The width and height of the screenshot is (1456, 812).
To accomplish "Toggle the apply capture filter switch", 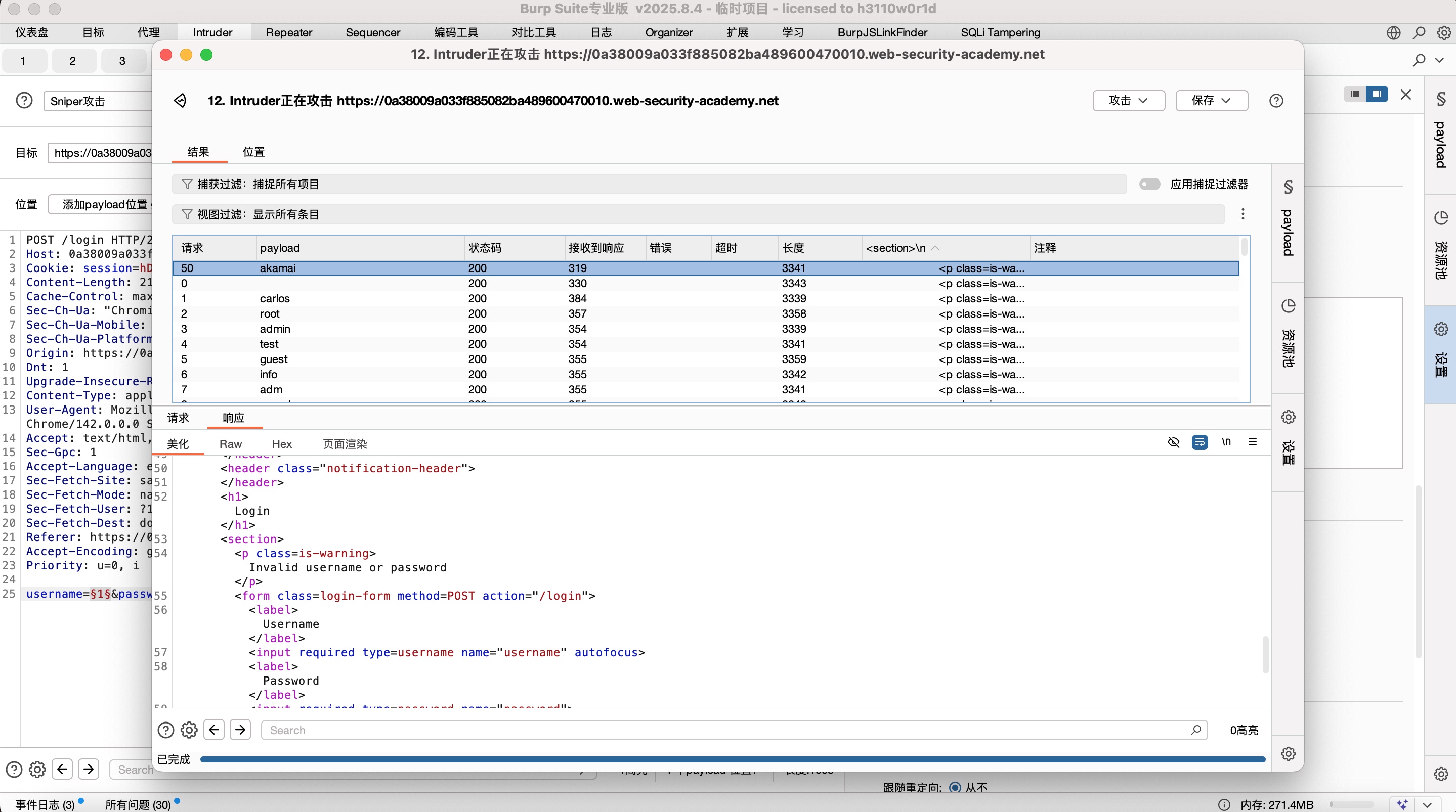I will coord(1149,184).
